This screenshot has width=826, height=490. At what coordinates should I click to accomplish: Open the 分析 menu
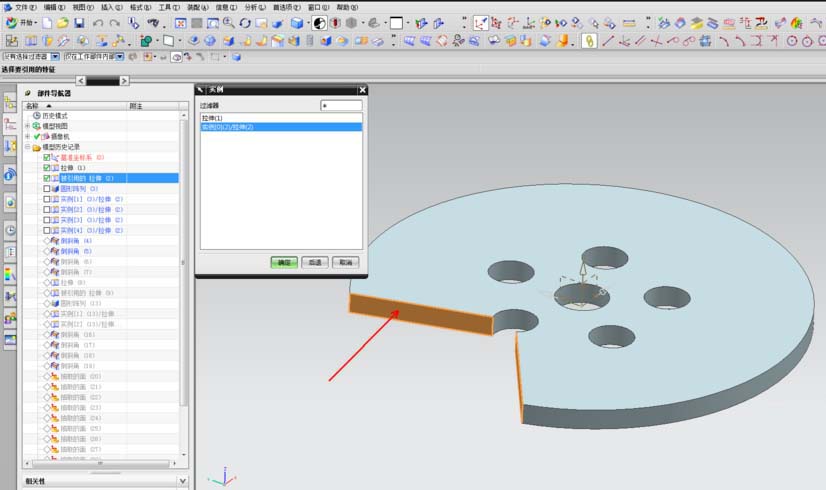coord(254,7)
